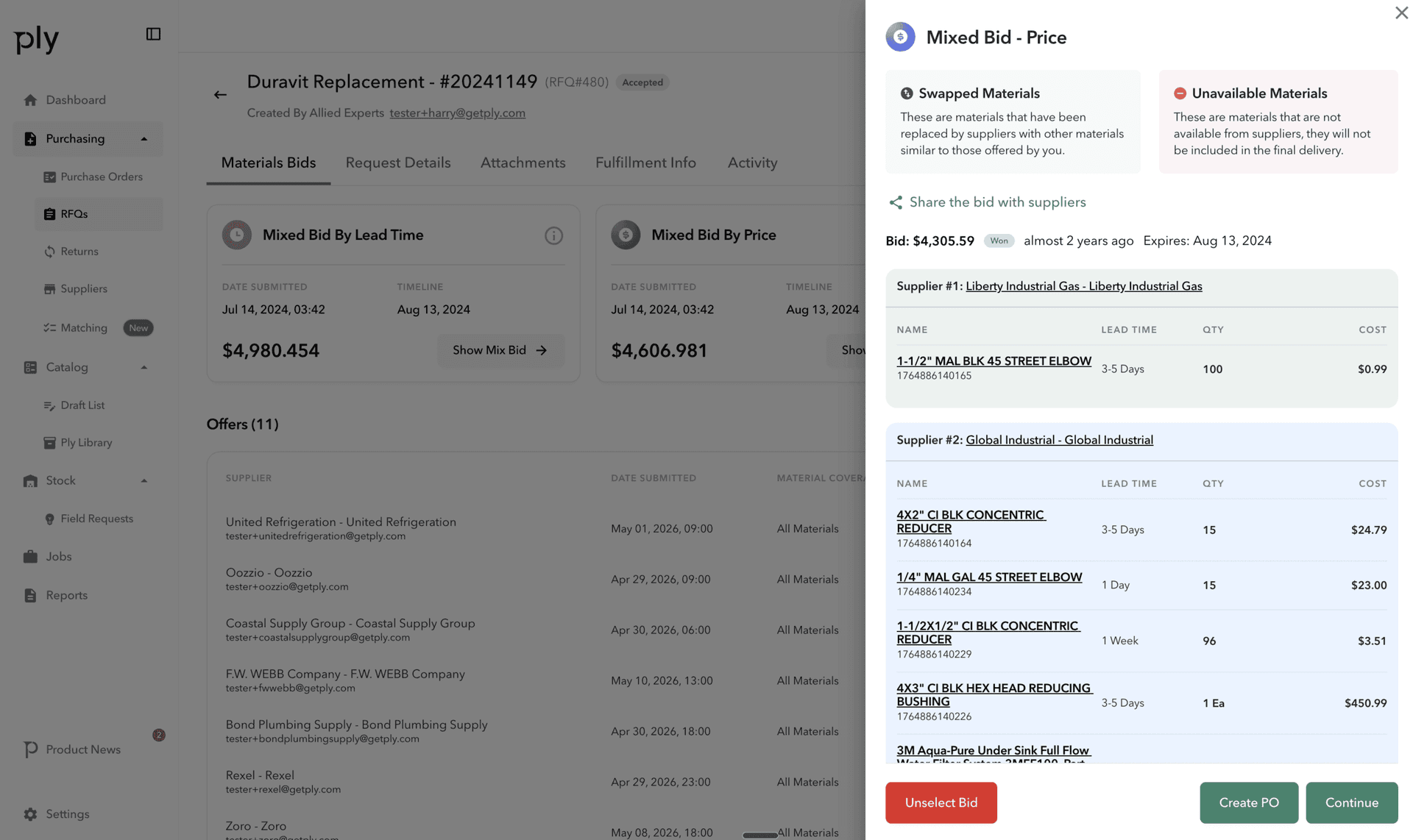Viewport: 1413px width, 840px height.
Task: Click the Show Mix Bid button
Action: [x=500, y=351]
